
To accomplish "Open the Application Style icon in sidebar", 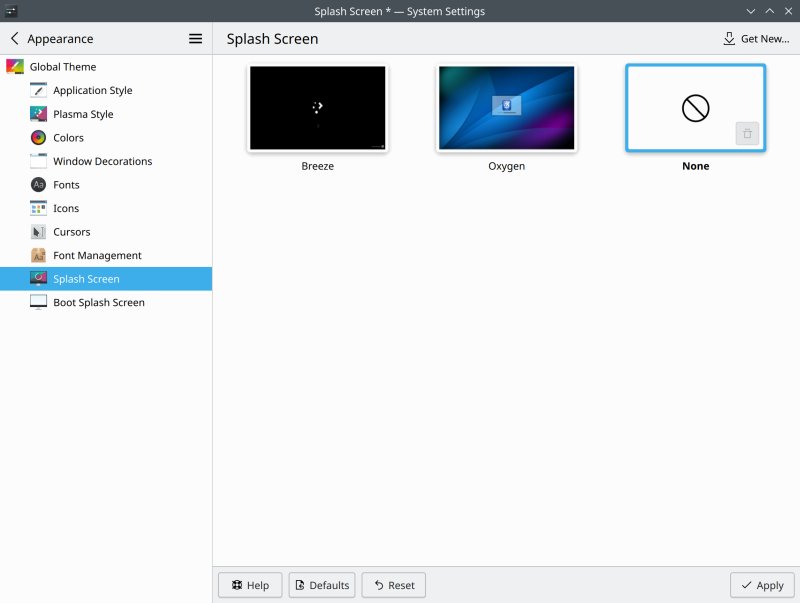I will click(x=38, y=90).
